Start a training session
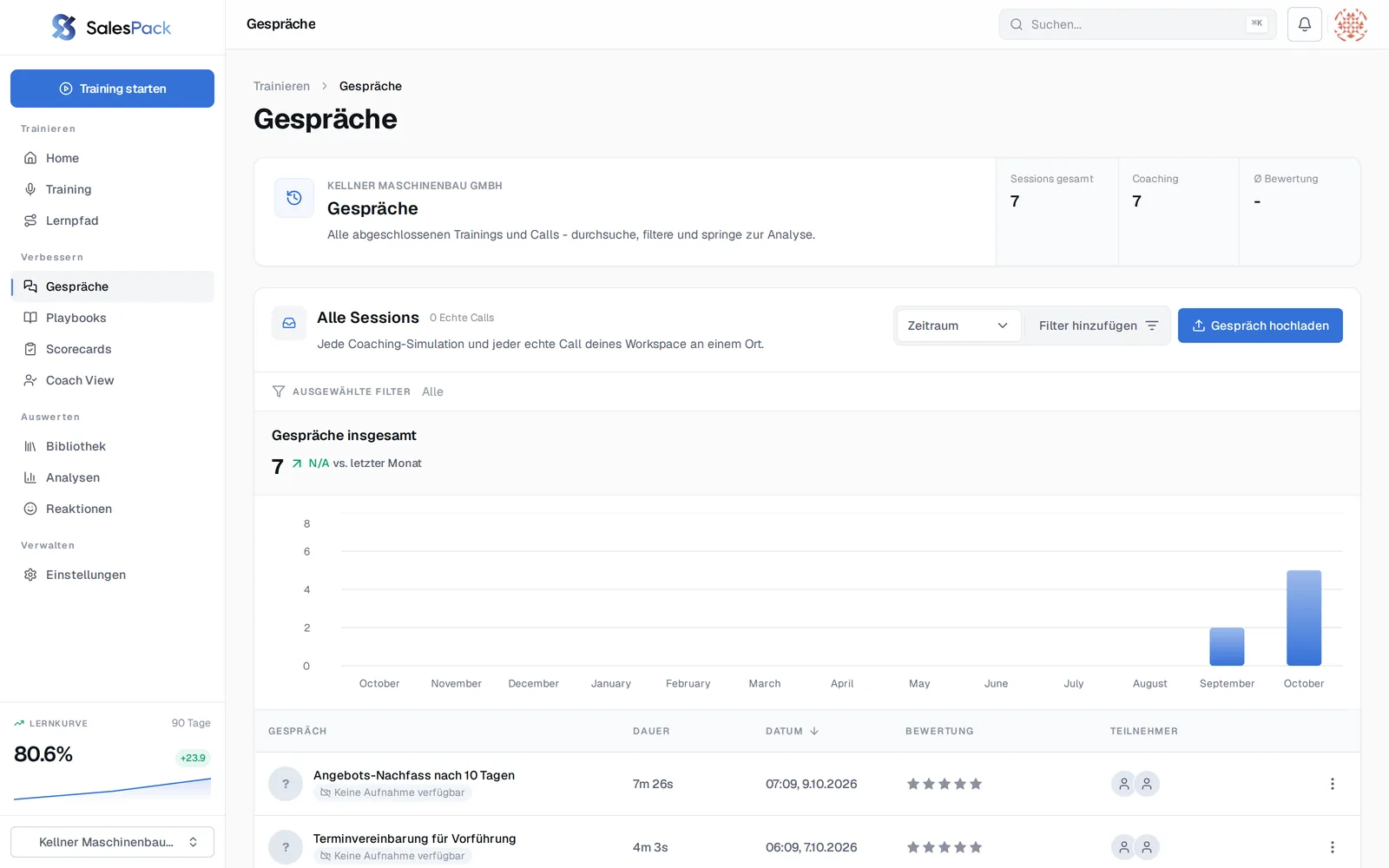The height and width of the screenshot is (868, 1389). pyautogui.click(x=112, y=89)
